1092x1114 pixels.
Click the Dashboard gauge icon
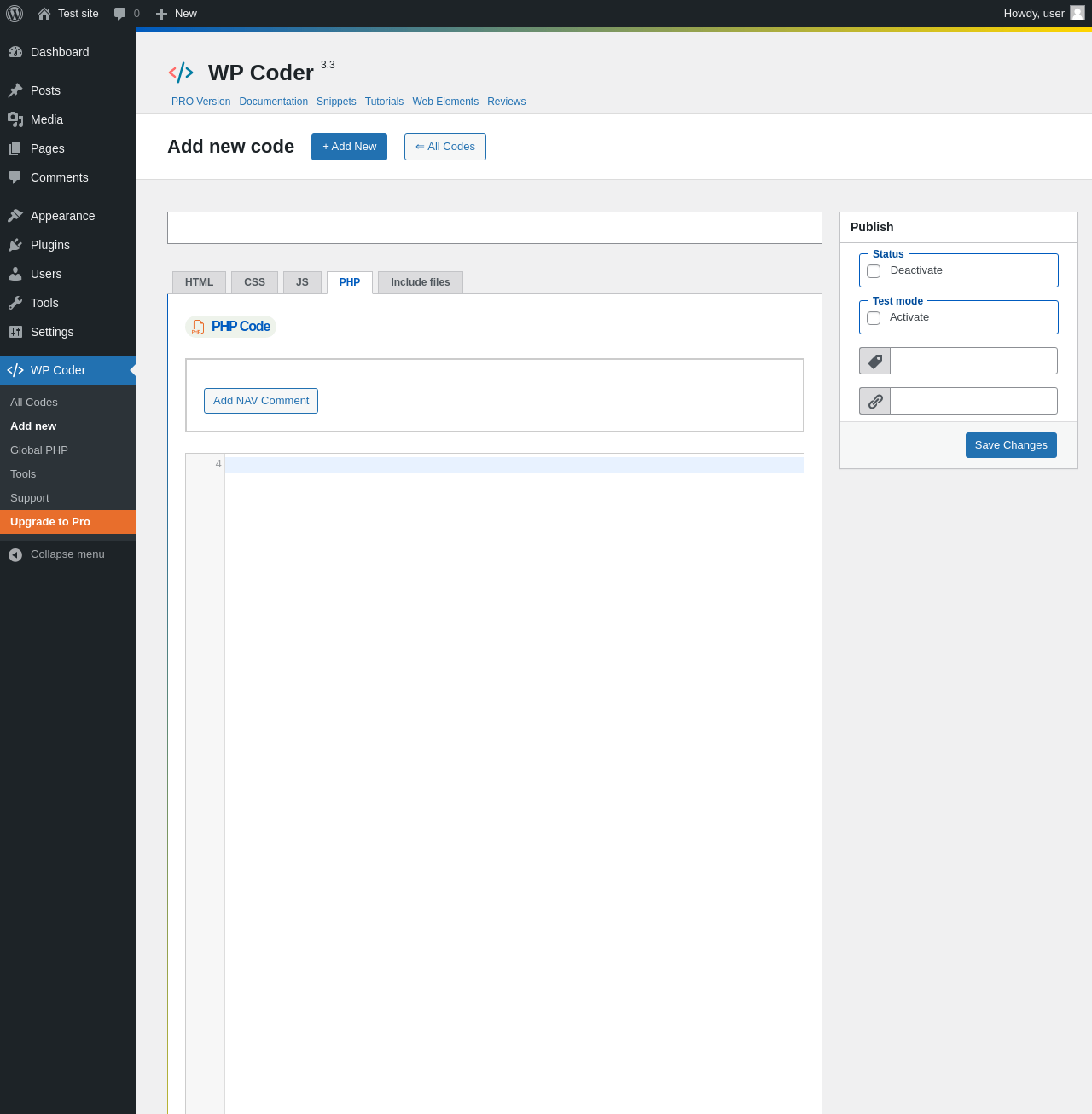point(15,52)
